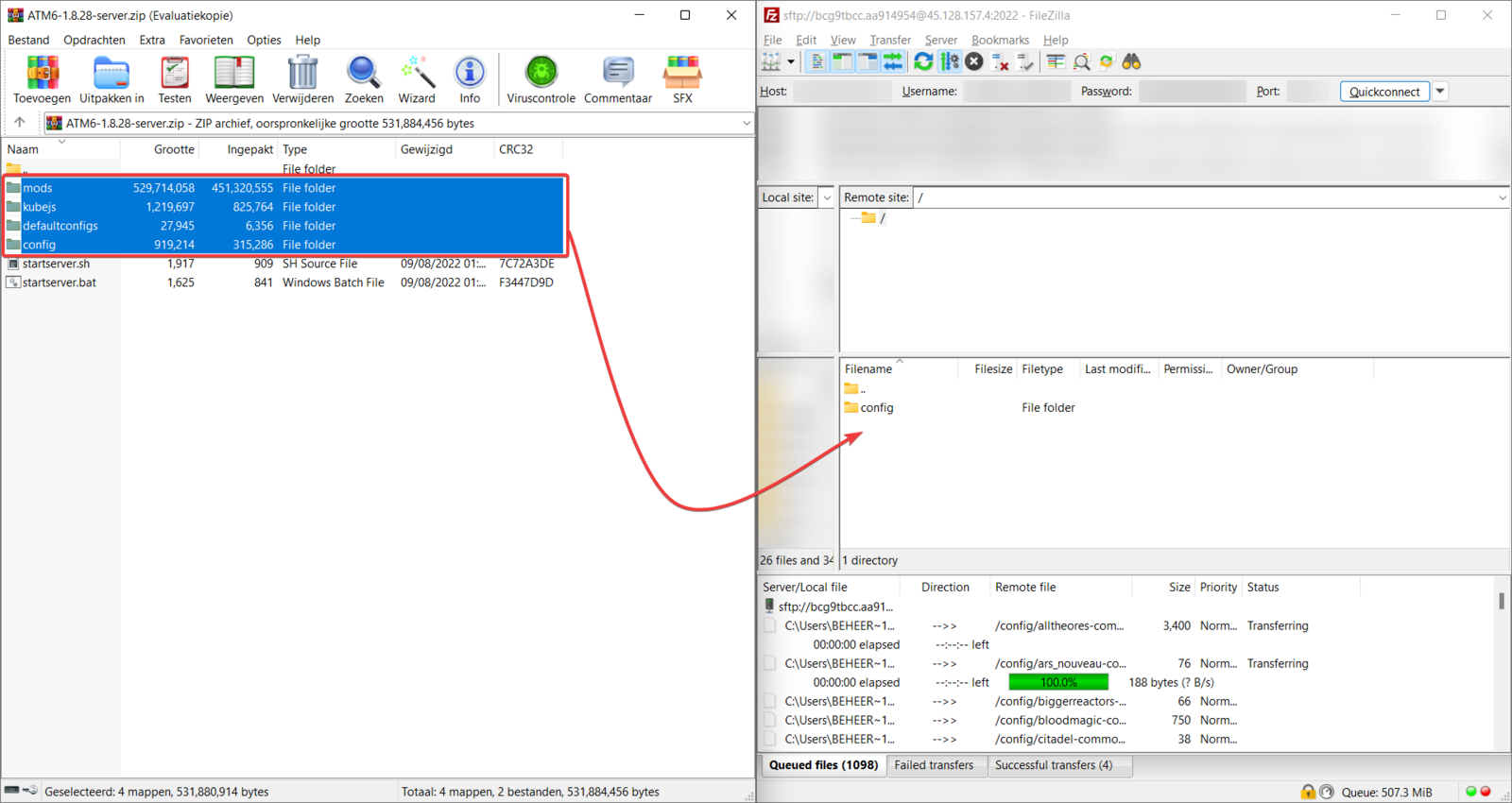Select the mods folder in WinRAR

[x=283, y=188]
